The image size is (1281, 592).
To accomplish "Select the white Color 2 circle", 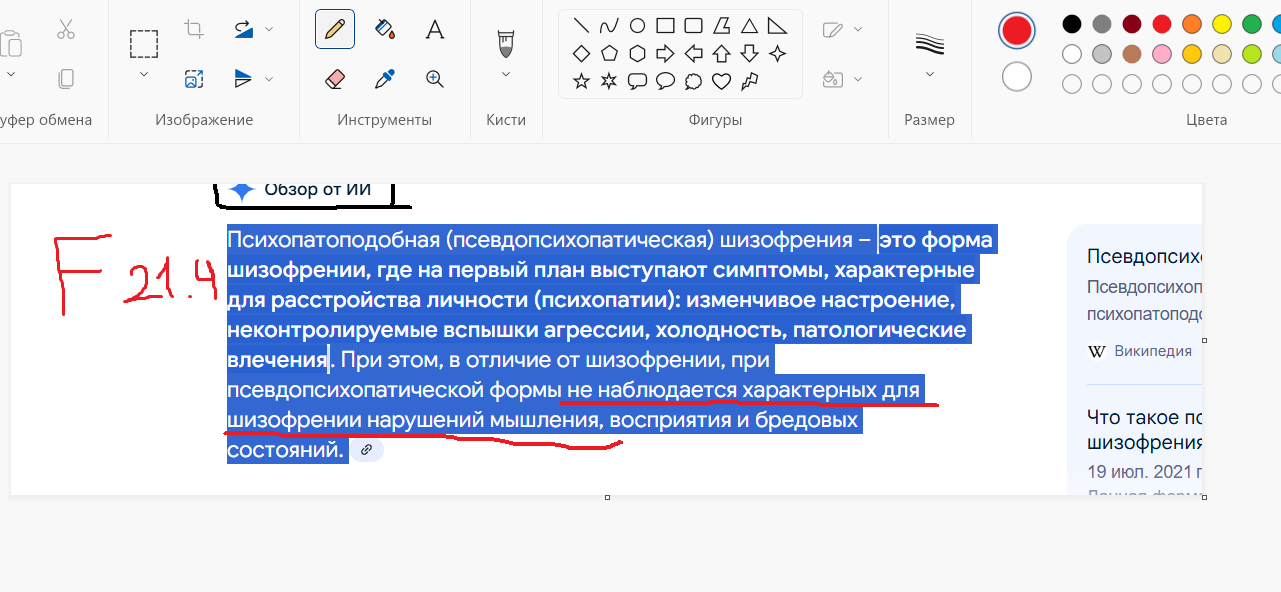I will (x=1017, y=76).
